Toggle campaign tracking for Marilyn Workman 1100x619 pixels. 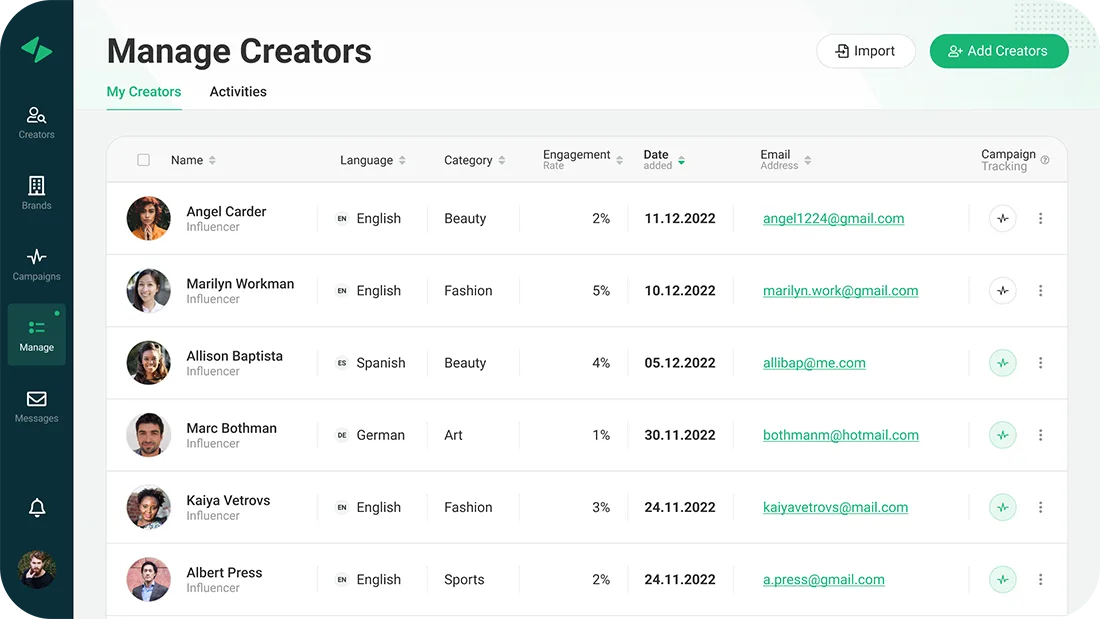tap(1002, 291)
